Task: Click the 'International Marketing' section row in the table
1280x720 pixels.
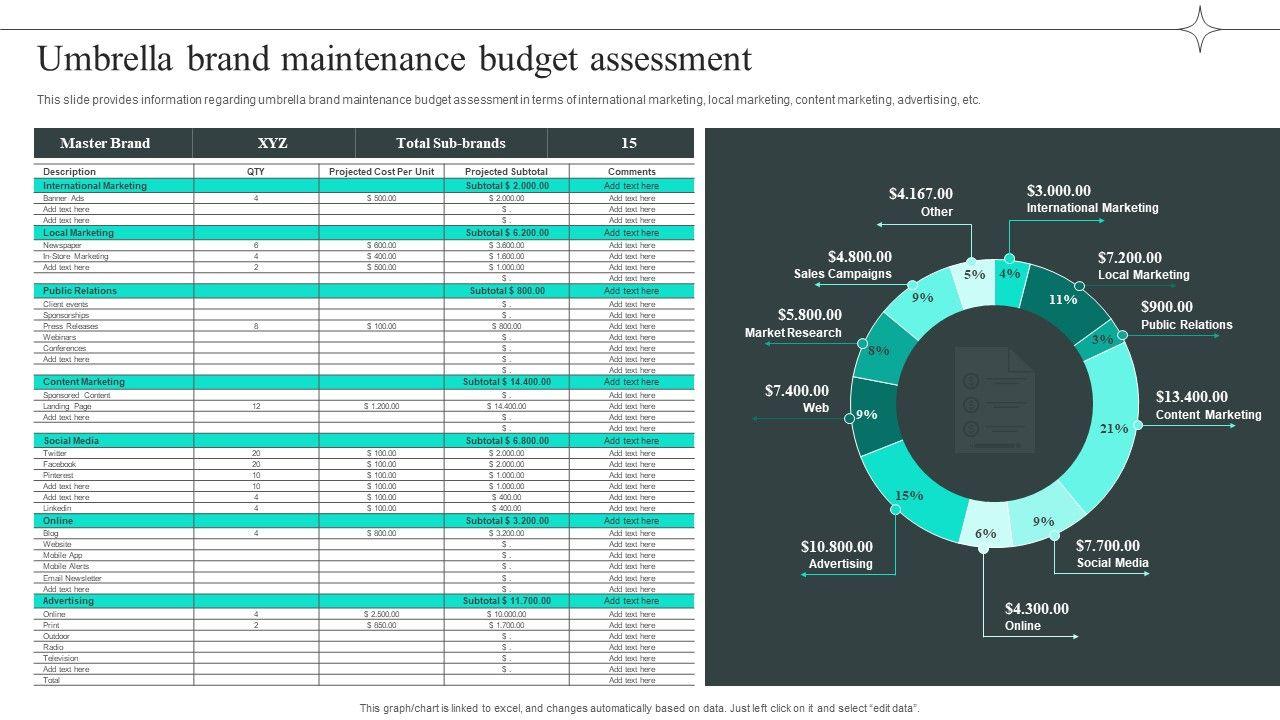Action: click(x=364, y=186)
